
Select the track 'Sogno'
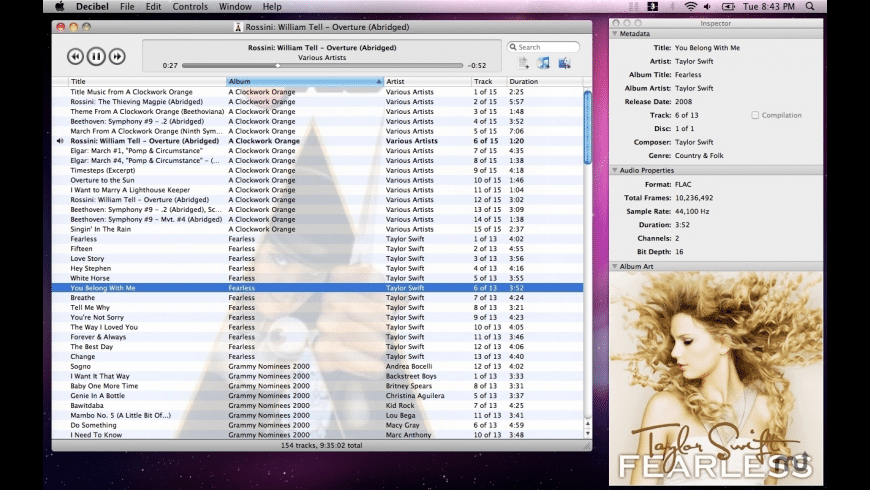click(317, 366)
